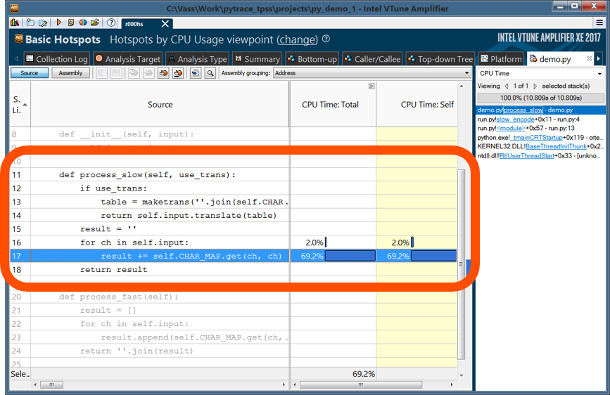Click the find magnifier icon
The height and width of the screenshot is (395, 610).
coord(210,73)
